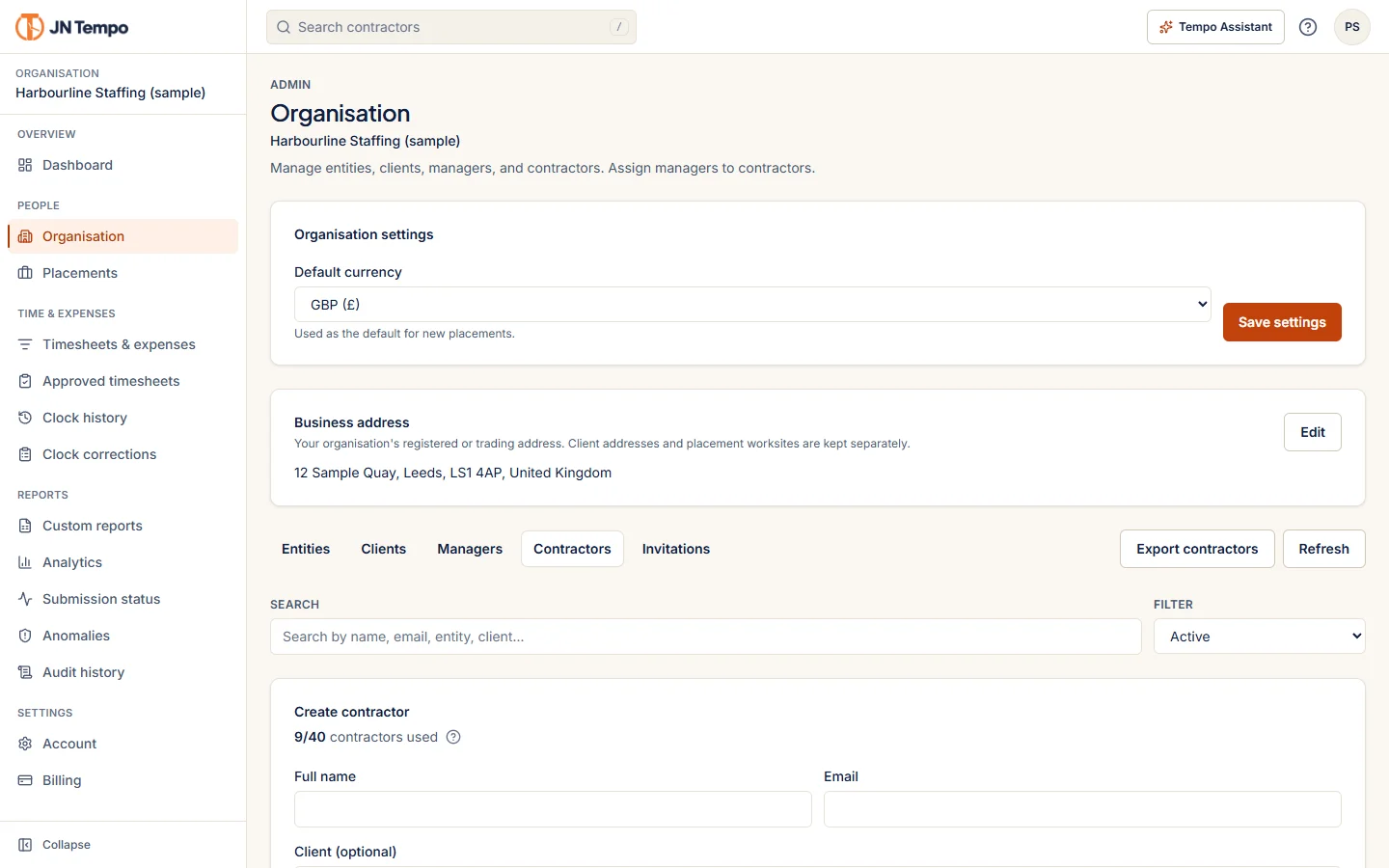This screenshot has height=868, width=1389.
Task: Click the business address text '12 Sample Quay, Leeds'
Action: tap(370, 473)
